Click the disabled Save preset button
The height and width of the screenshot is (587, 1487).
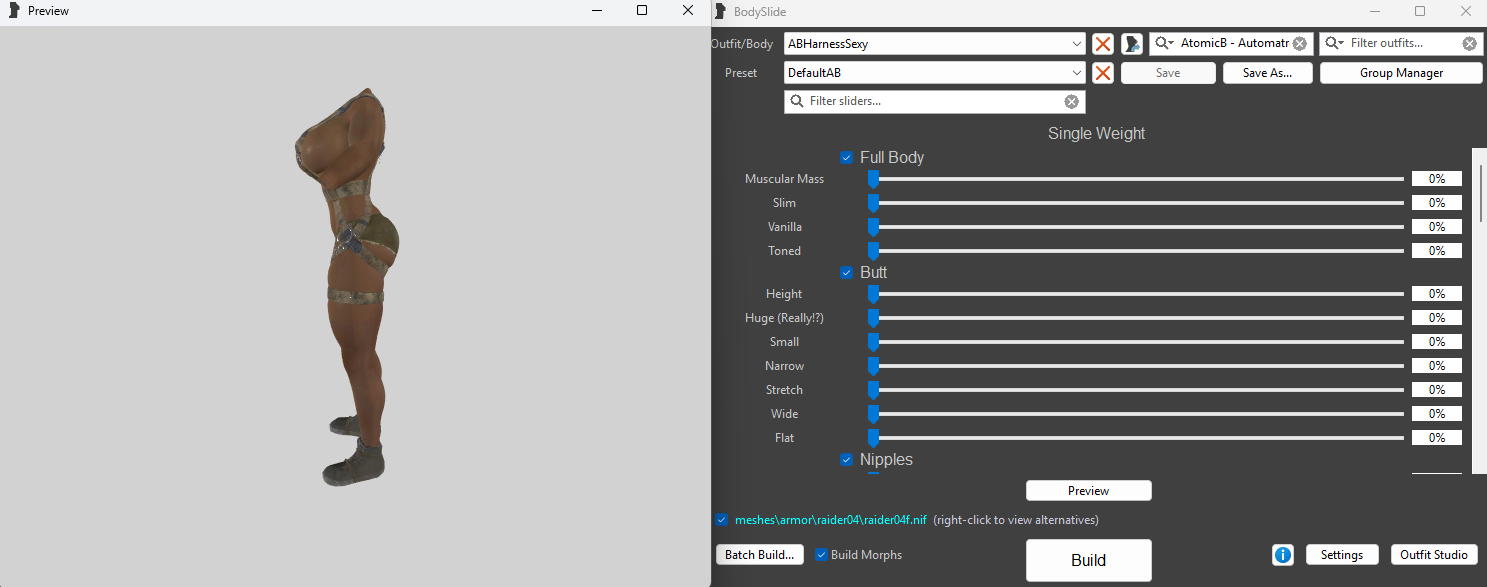pos(1168,73)
